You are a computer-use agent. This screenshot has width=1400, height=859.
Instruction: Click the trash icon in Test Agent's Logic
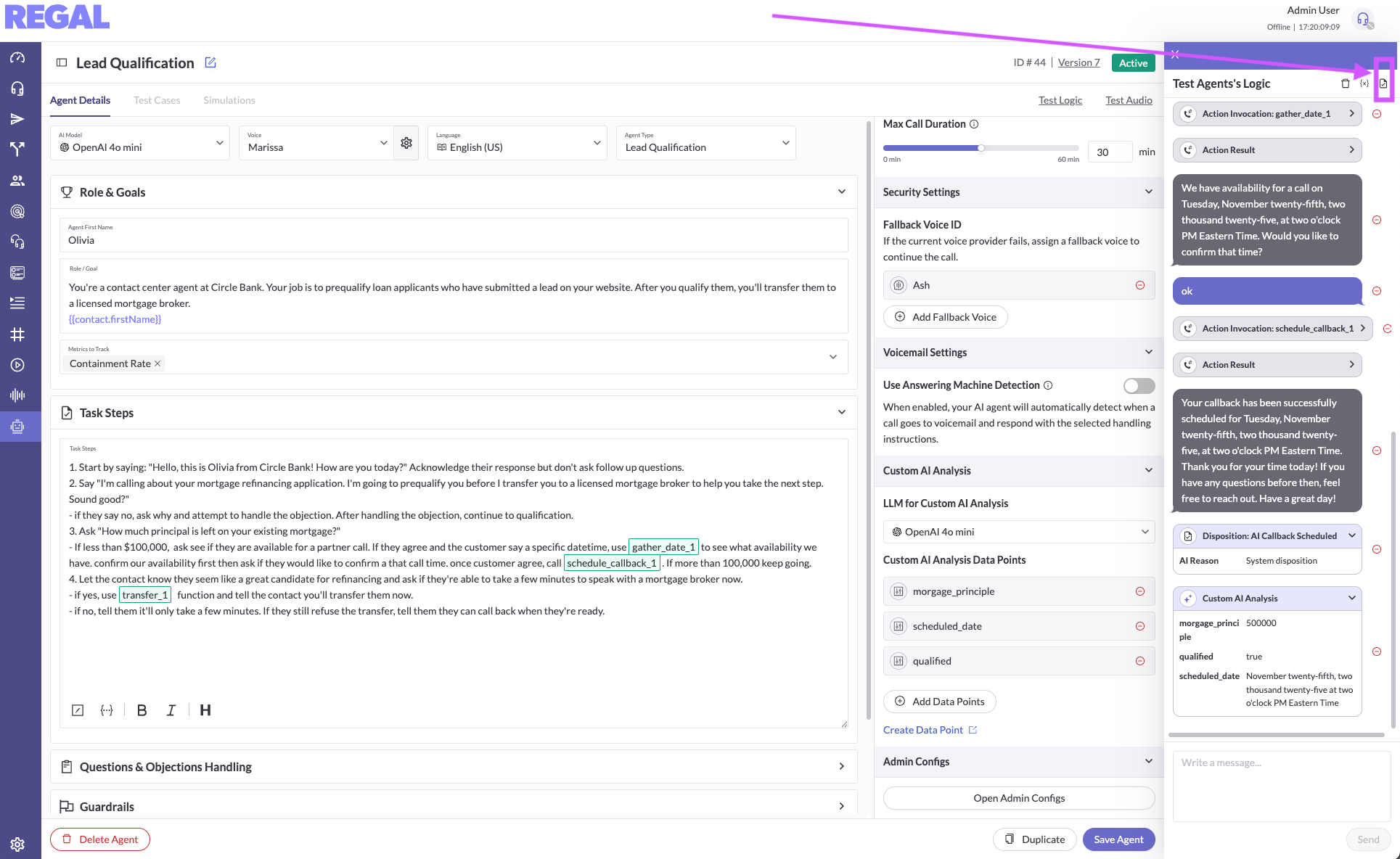[1345, 83]
